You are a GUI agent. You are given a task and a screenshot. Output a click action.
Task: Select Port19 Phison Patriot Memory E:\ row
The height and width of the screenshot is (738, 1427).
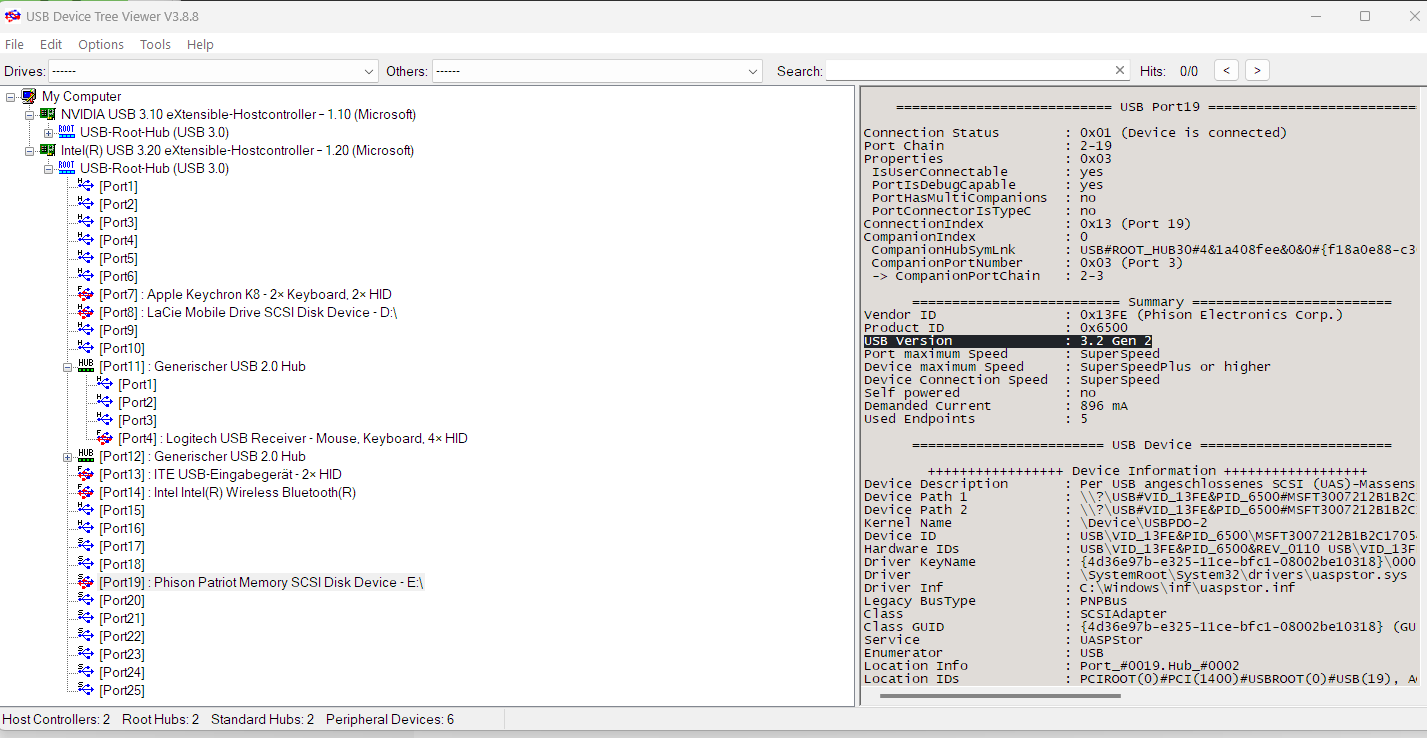(x=262, y=583)
